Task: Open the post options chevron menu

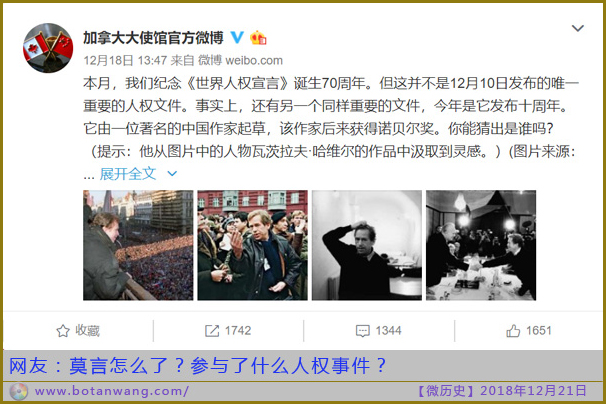Action: [x=578, y=28]
